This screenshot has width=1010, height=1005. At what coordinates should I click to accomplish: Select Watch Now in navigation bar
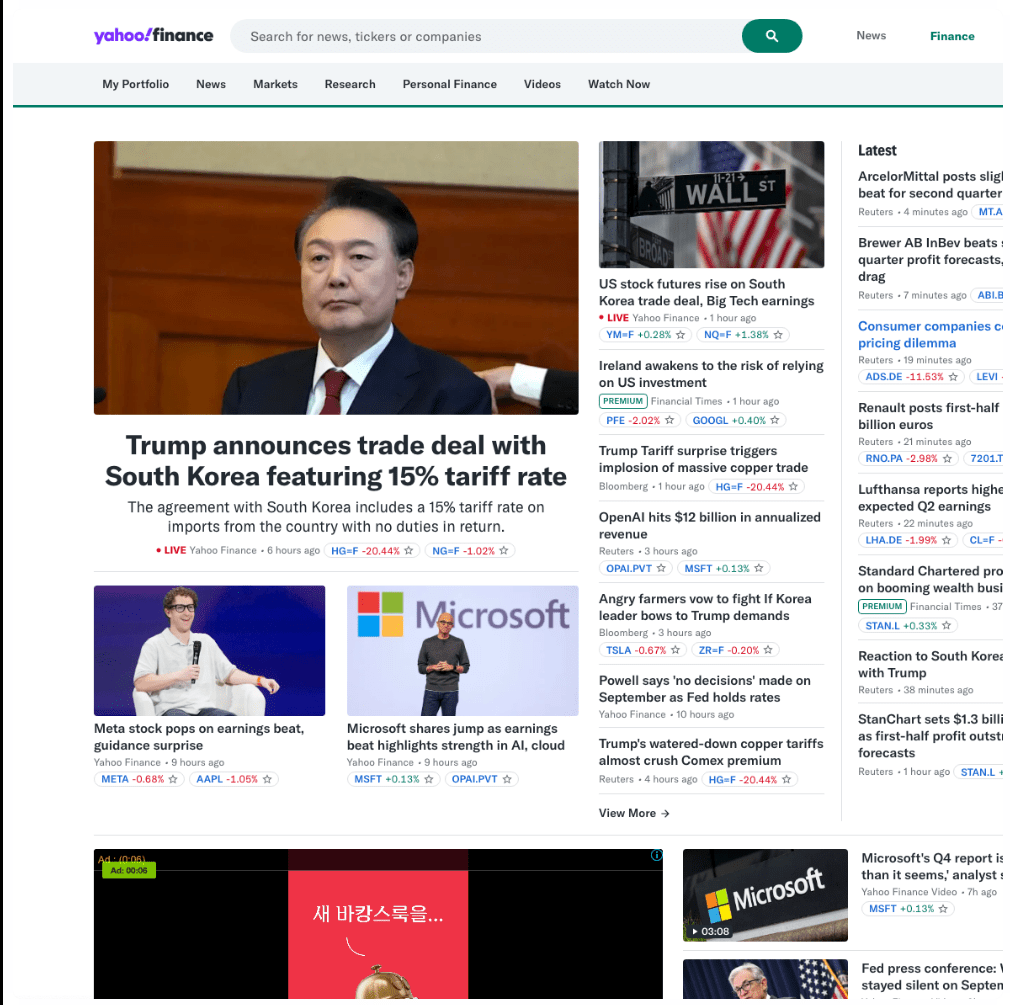point(618,84)
